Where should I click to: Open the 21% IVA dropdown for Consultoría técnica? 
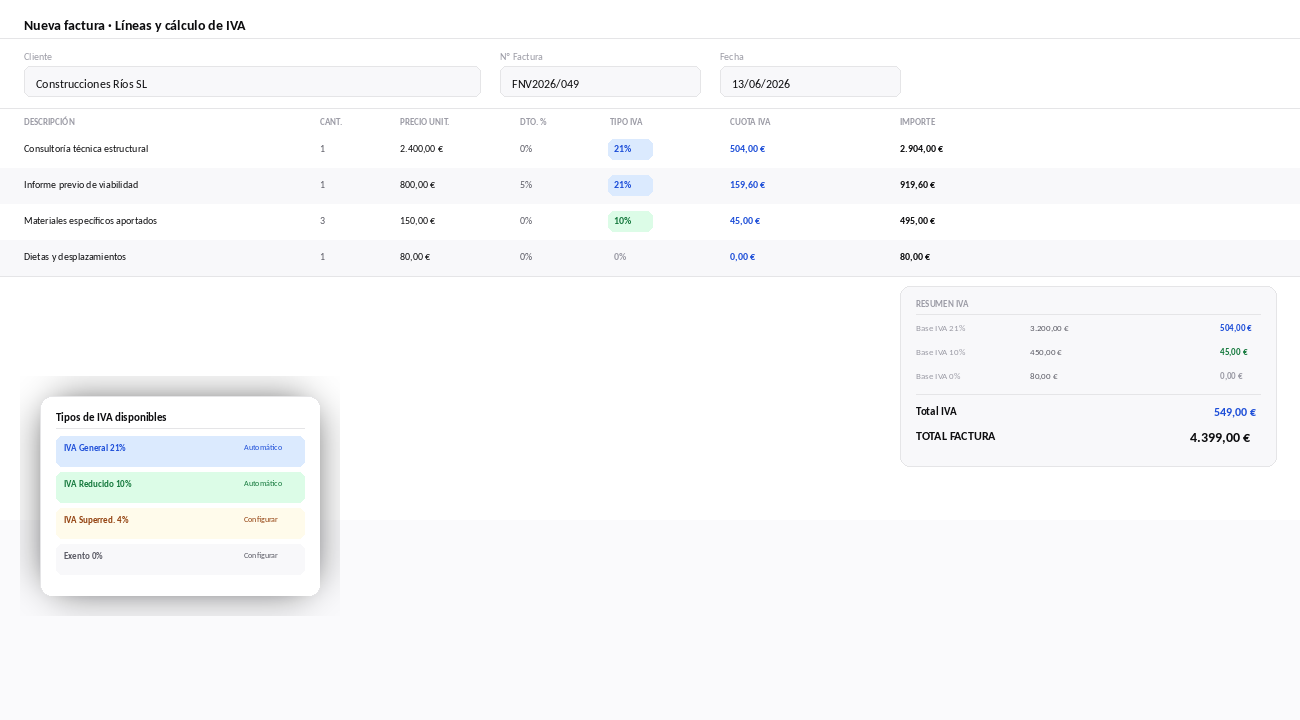click(630, 149)
